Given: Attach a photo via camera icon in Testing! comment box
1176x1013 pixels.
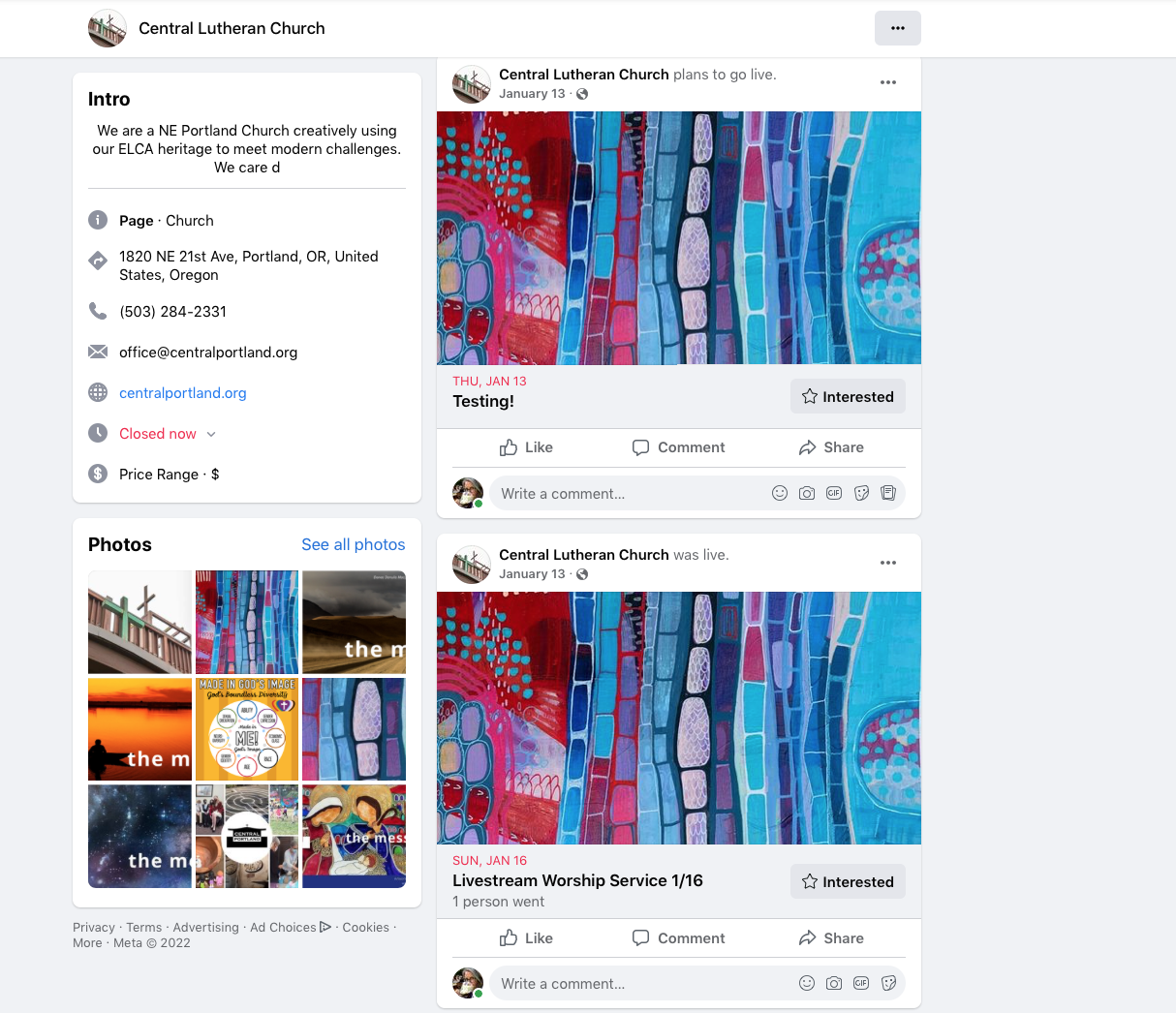Looking at the screenshot, I should (807, 493).
